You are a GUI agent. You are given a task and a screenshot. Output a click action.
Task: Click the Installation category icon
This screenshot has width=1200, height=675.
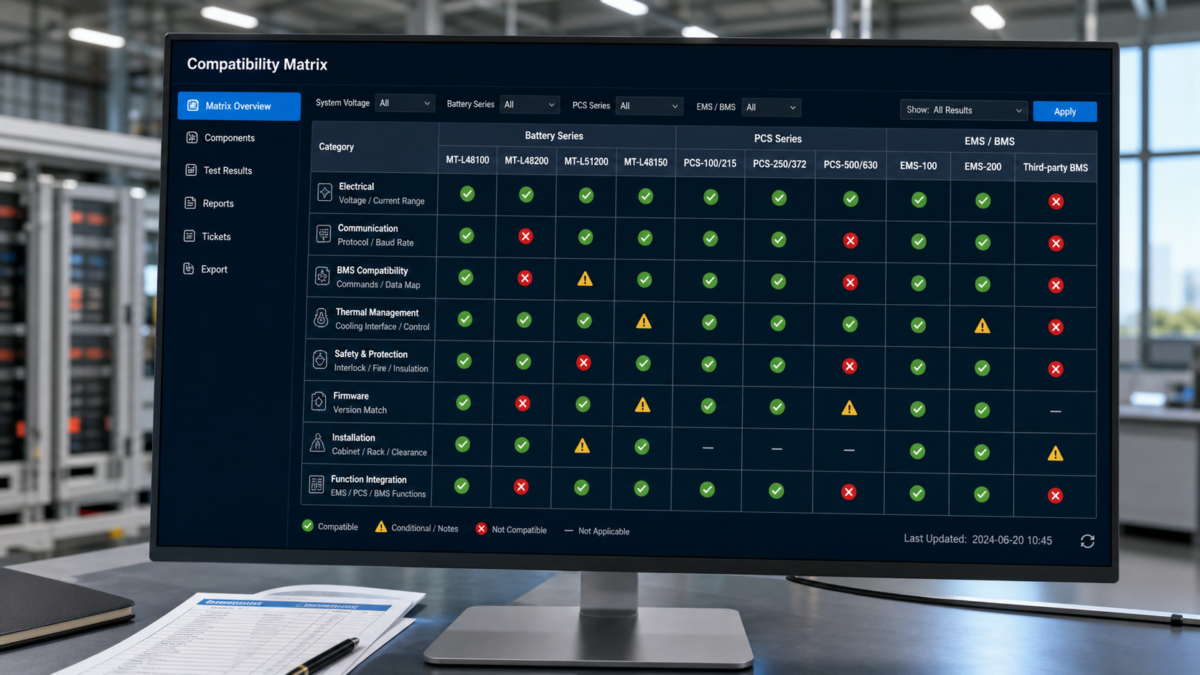point(318,444)
